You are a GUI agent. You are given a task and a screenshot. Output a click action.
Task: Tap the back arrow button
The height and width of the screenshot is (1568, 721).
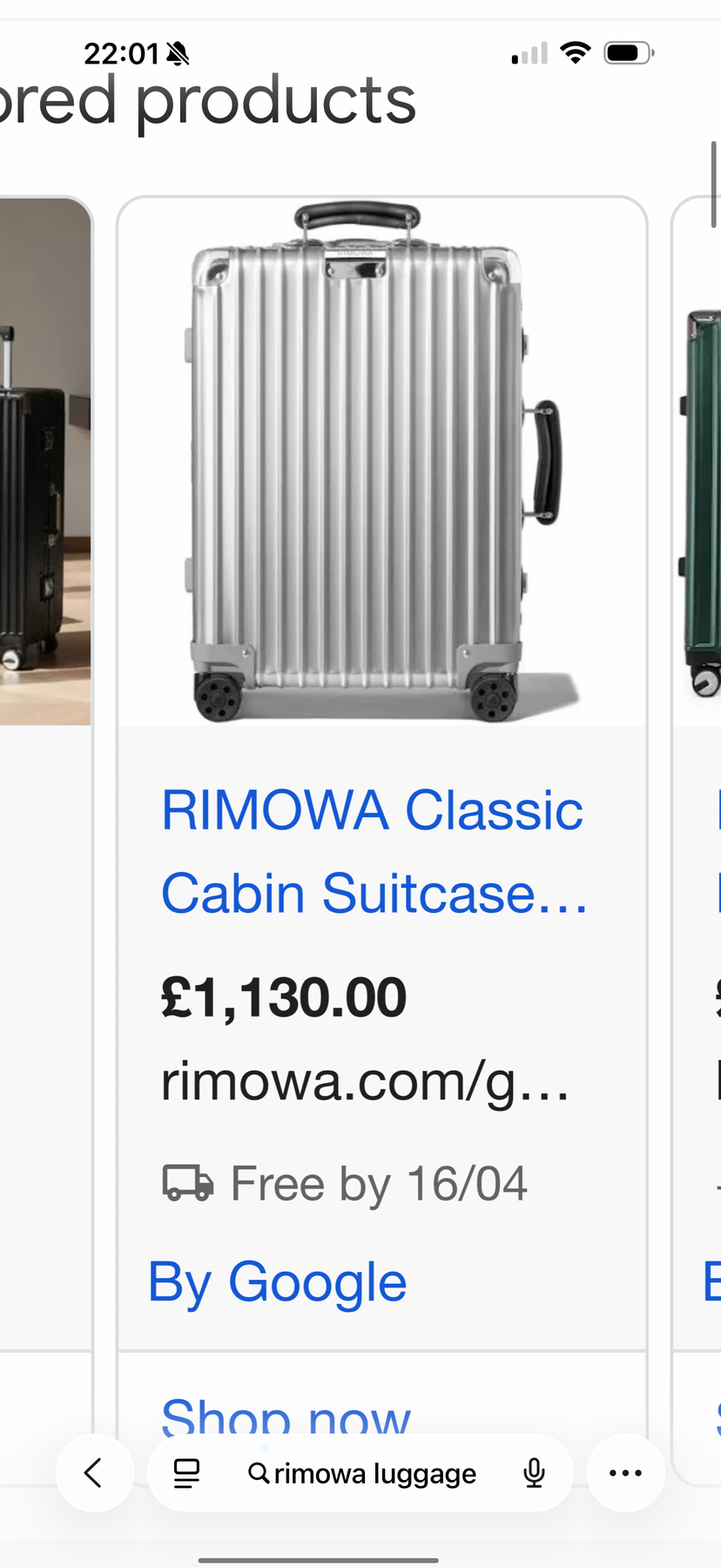pos(94,1473)
